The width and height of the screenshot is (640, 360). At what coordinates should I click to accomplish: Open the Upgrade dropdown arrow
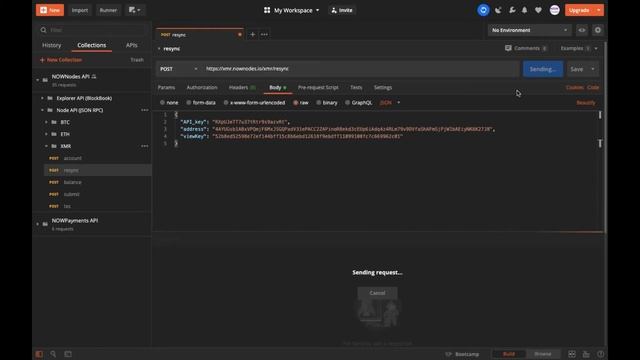(x=599, y=10)
